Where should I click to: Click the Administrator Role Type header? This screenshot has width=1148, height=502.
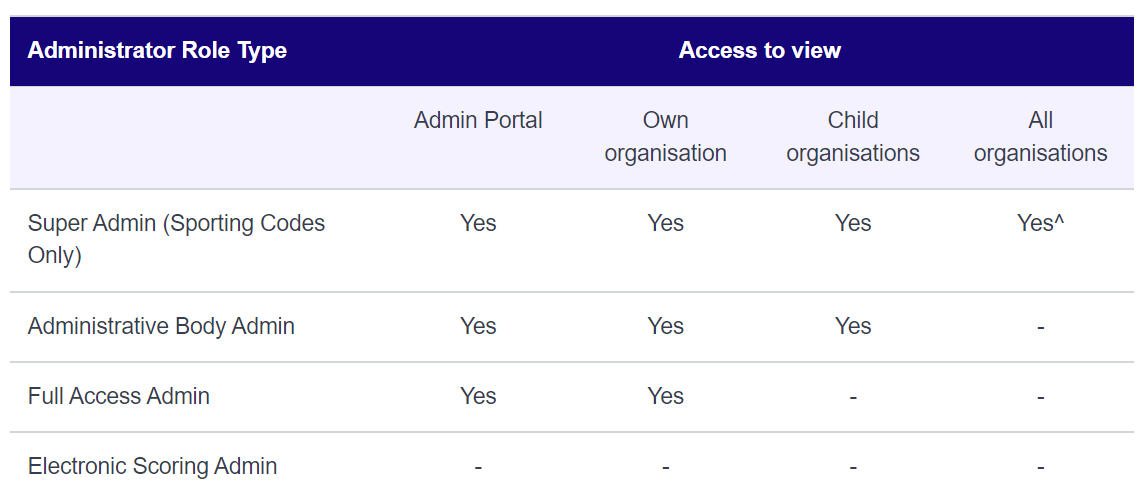pyautogui.click(x=157, y=50)
